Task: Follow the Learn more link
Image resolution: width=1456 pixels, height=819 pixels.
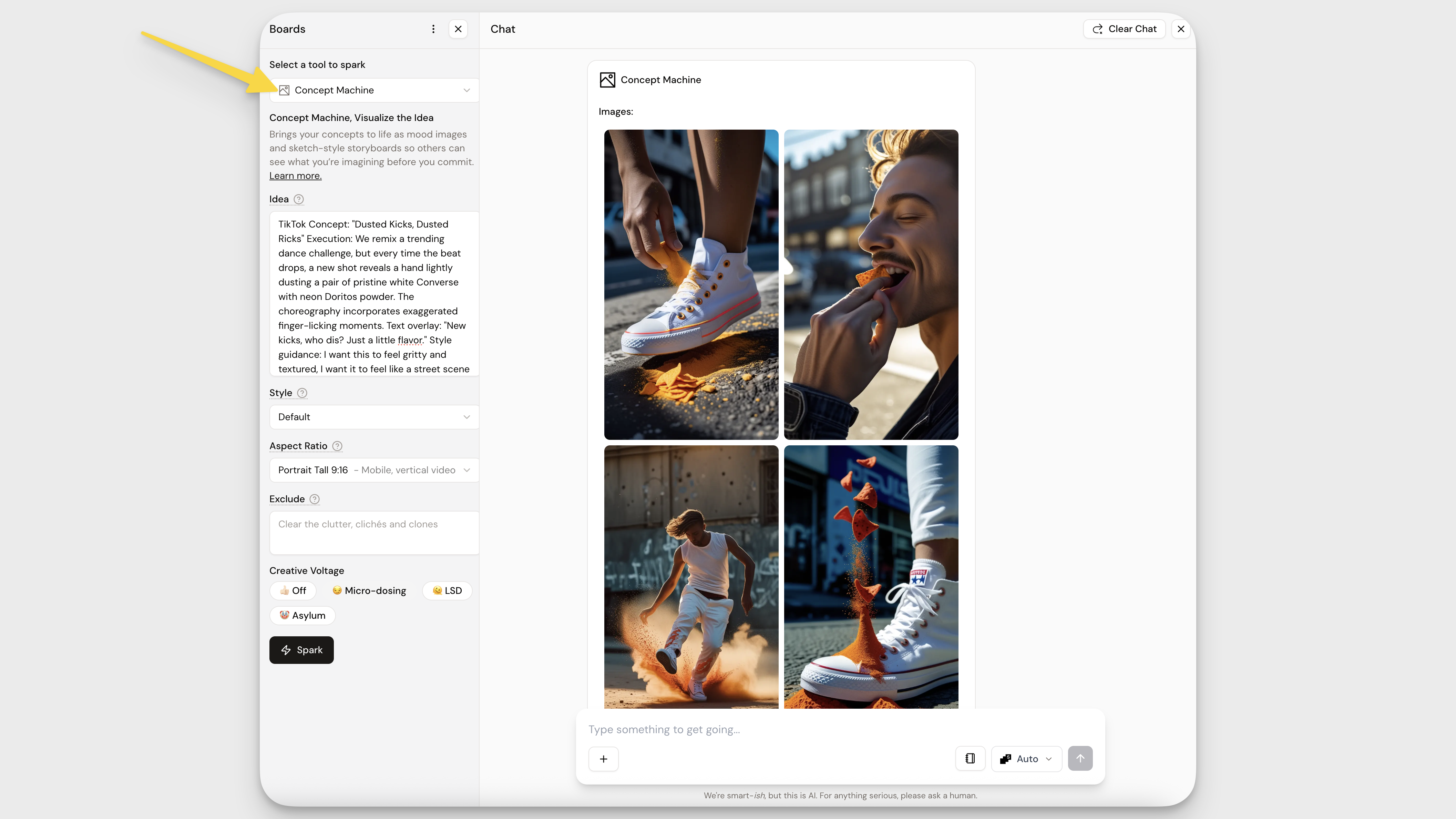Action: pos(295,176)
